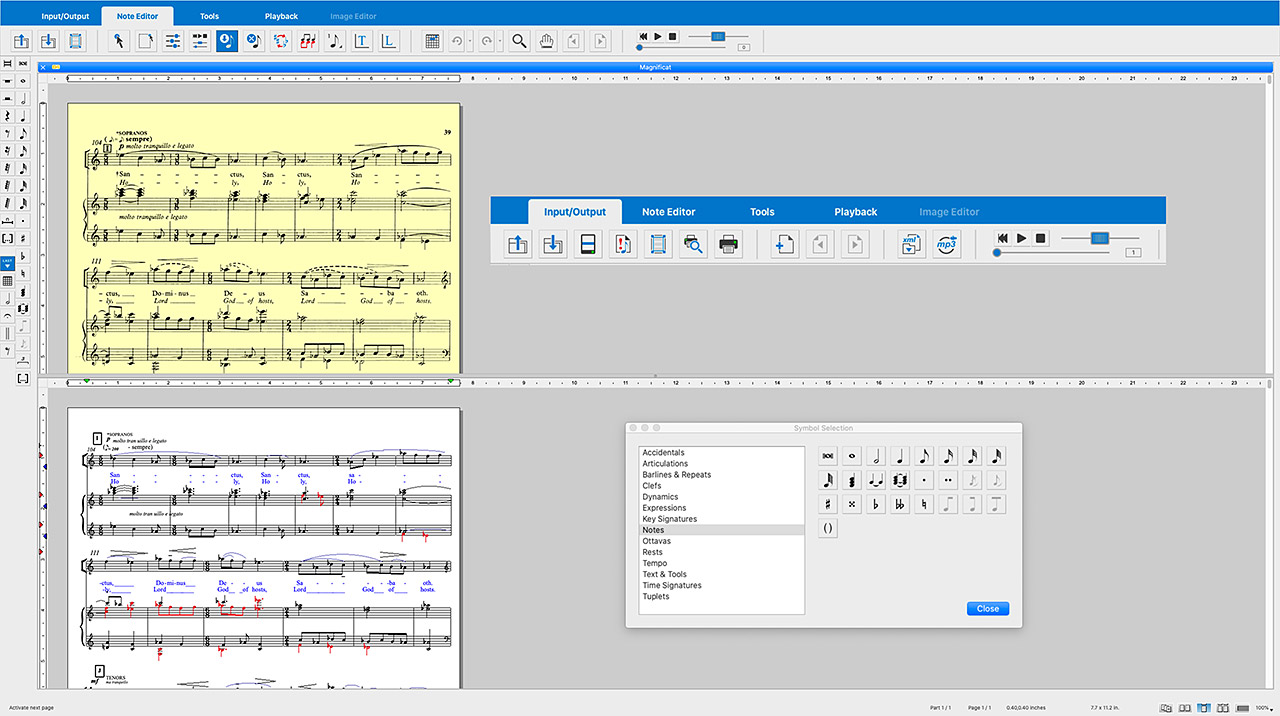Pick the double whole note symbol in Symbol Selection

tap(828, 455)
